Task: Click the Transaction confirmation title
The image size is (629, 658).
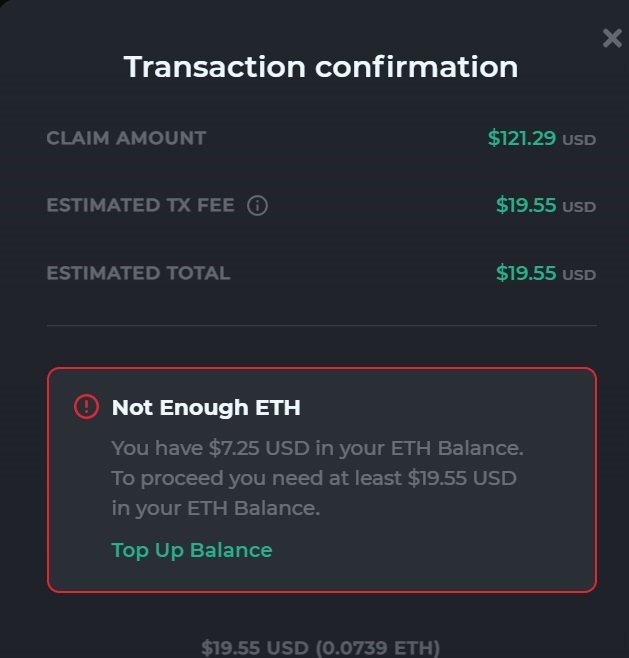Action: pos(321,67)
